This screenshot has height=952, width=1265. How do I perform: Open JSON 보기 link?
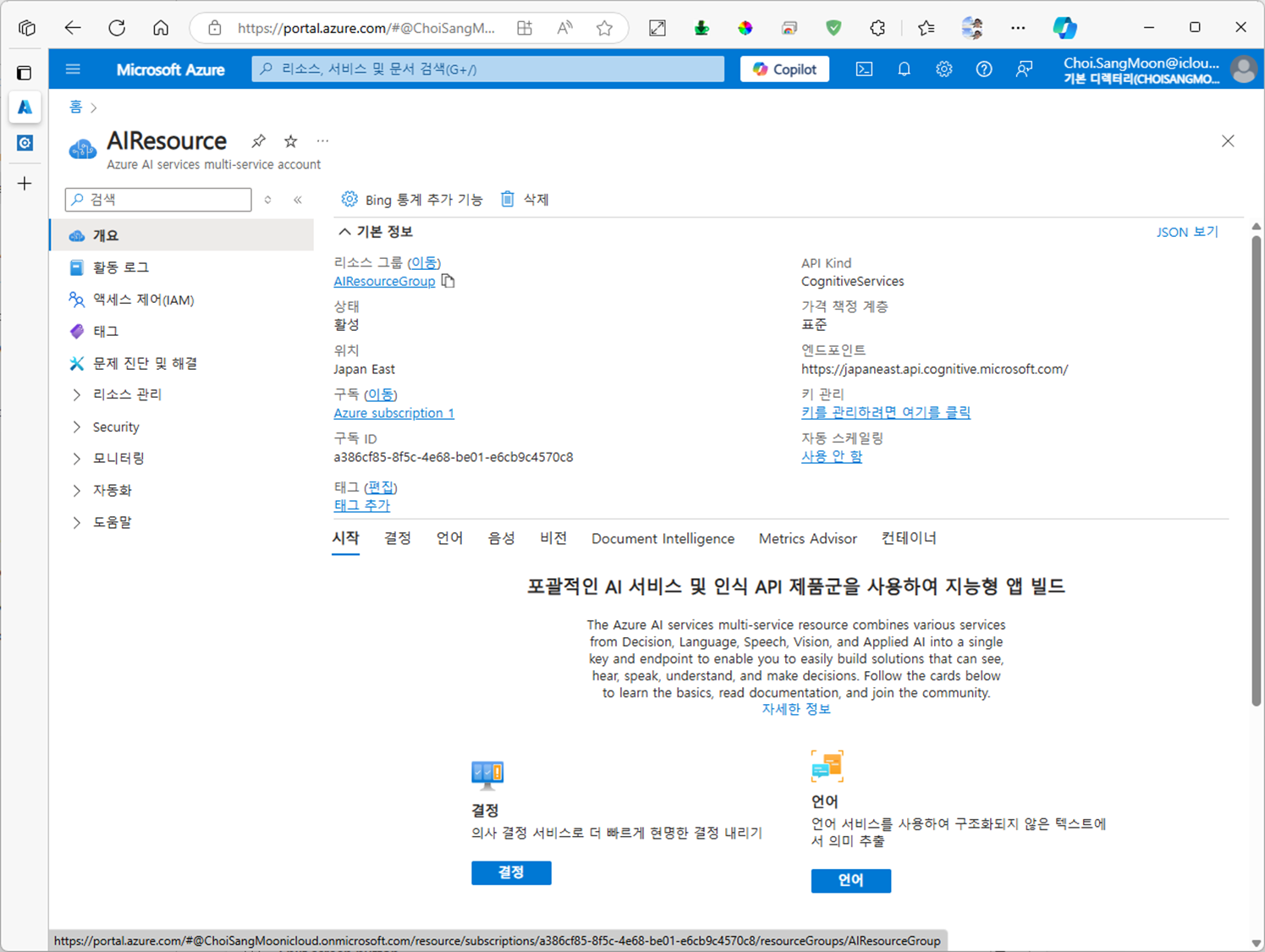tap(1187, 232)
